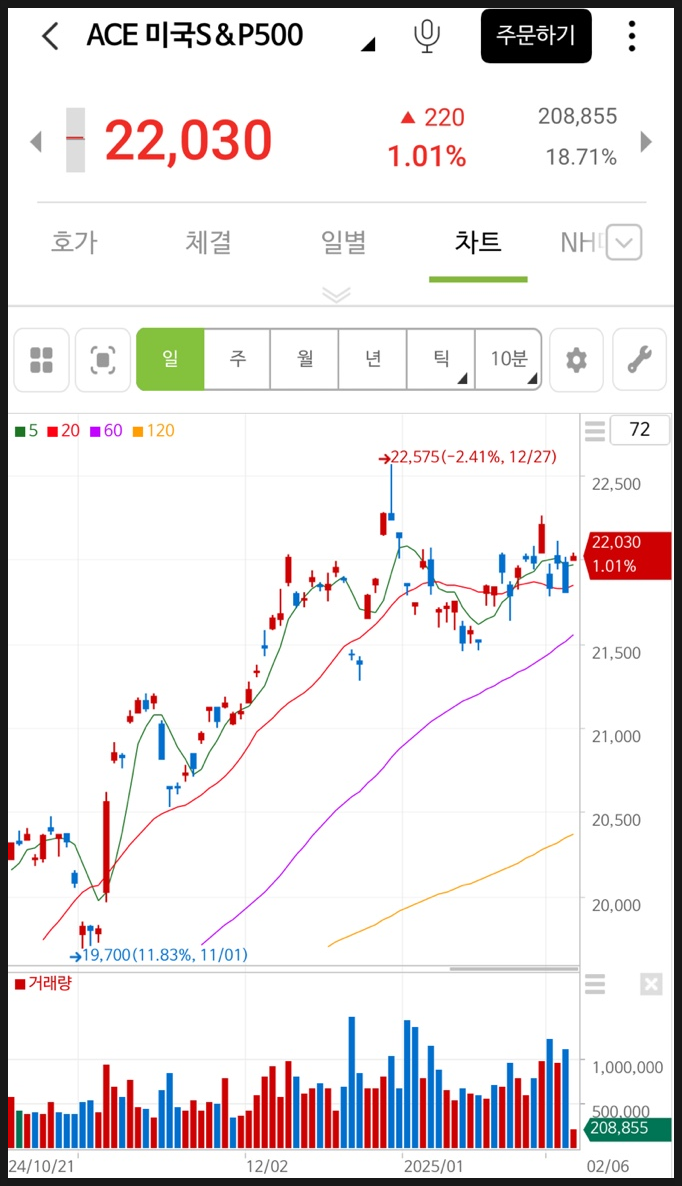This screenshot has height=1186, width=682.
Task: Open the four-square grid layout icon
Action: pos(41,360)
